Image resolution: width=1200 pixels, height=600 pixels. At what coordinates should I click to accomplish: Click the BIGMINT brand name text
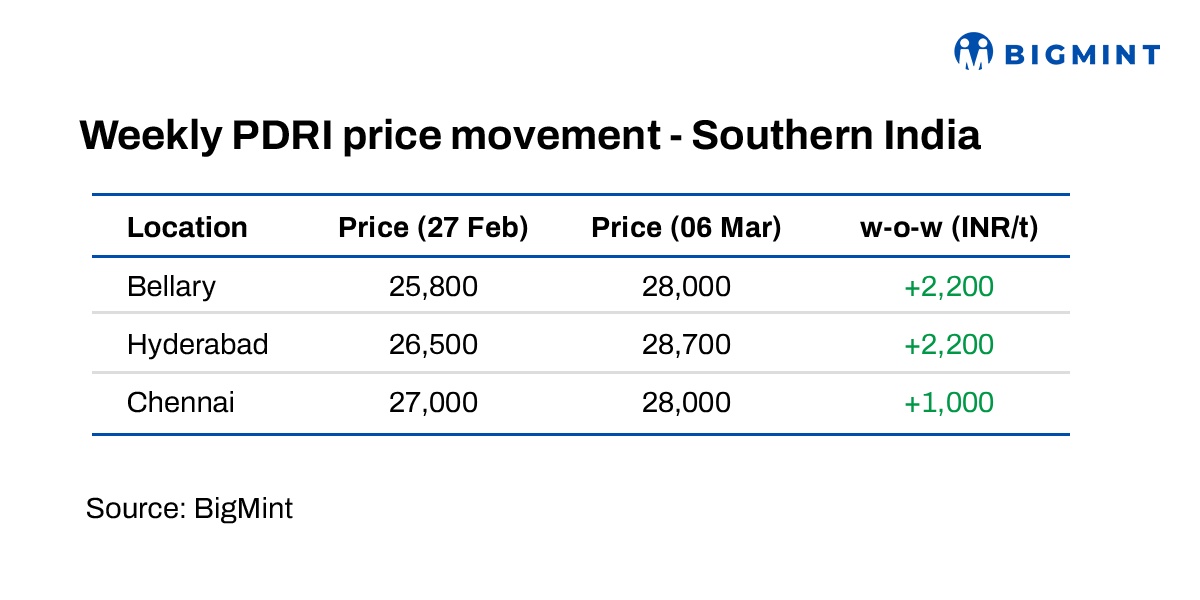(1082, 54)
